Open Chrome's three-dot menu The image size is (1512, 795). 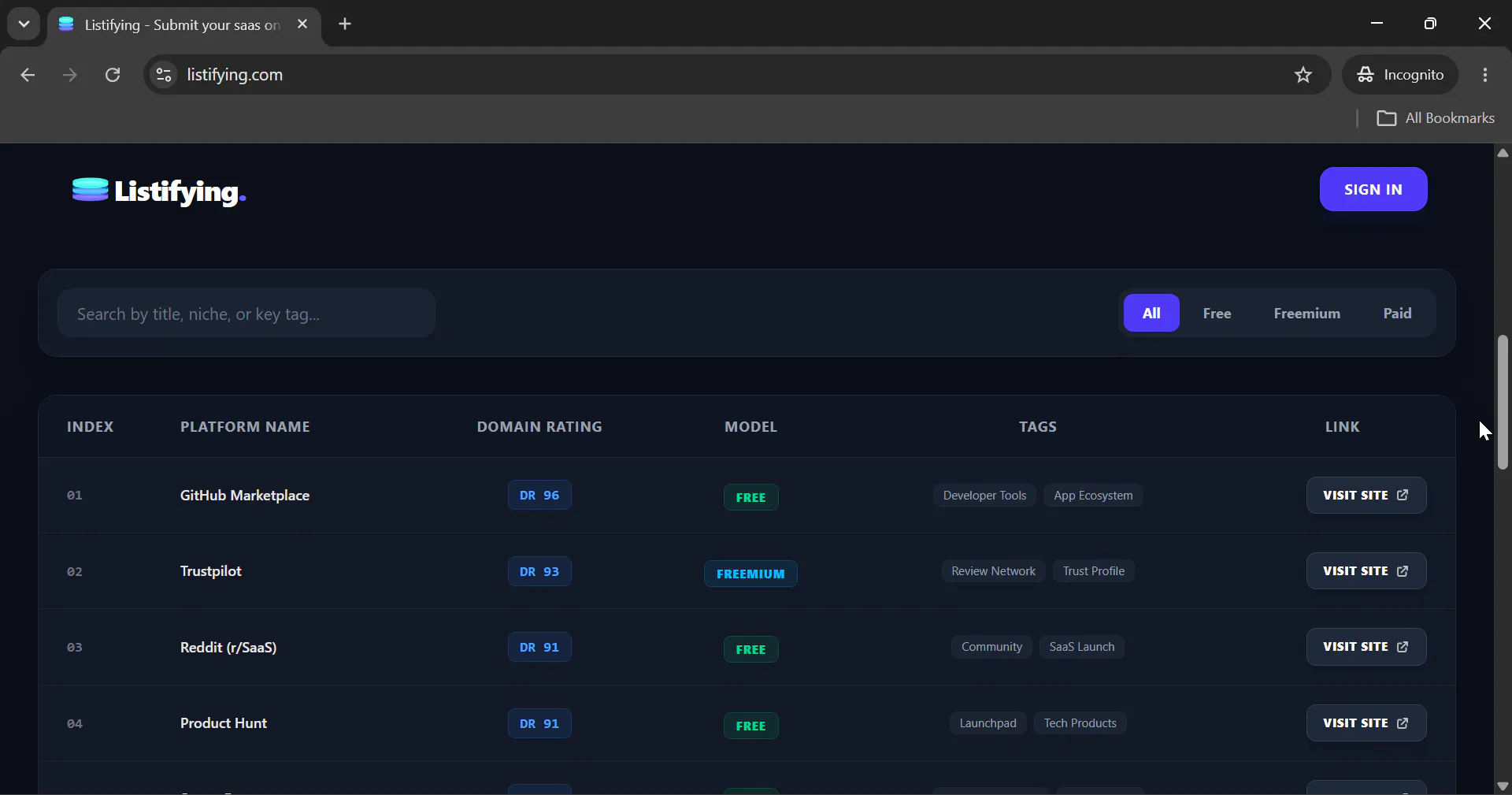[1485, 75]
